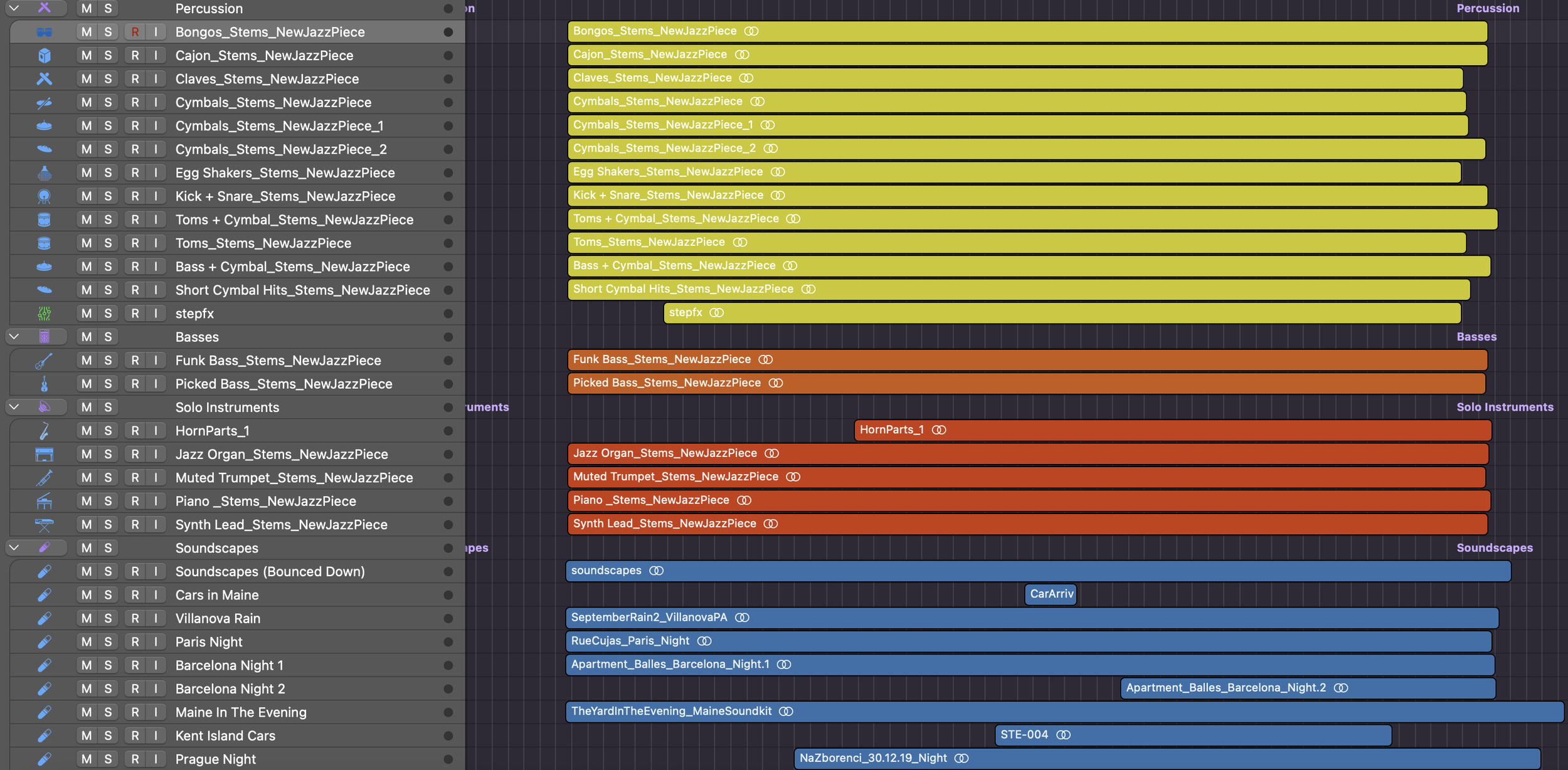Click the Synth Lead track keyboard stand icon
1568x770 pixels.
(44, 525)
